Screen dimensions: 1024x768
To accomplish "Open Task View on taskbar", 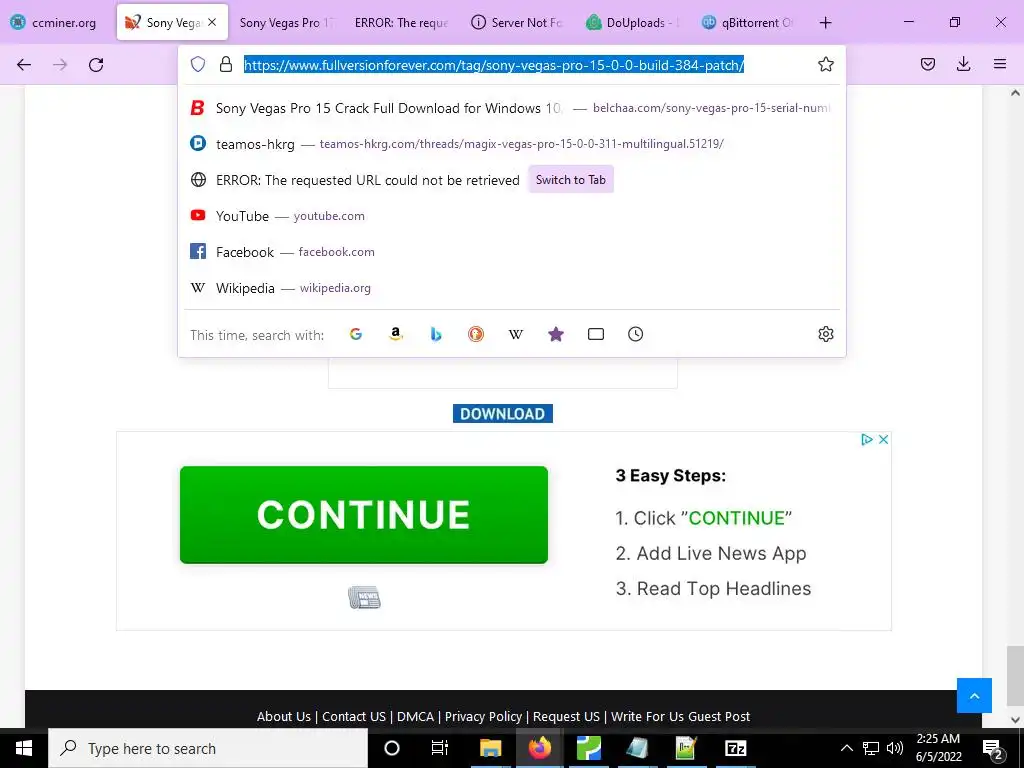I will (x=440, y=748).
